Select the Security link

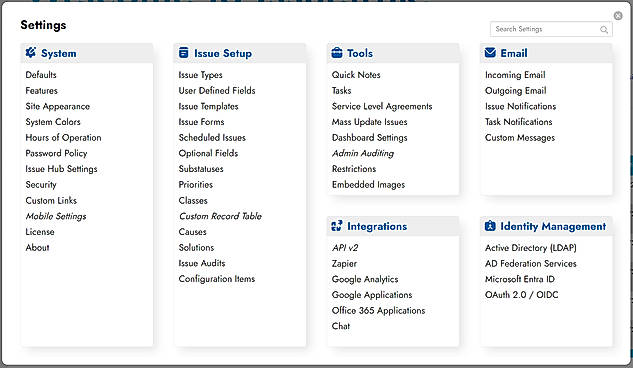[41, 185]
